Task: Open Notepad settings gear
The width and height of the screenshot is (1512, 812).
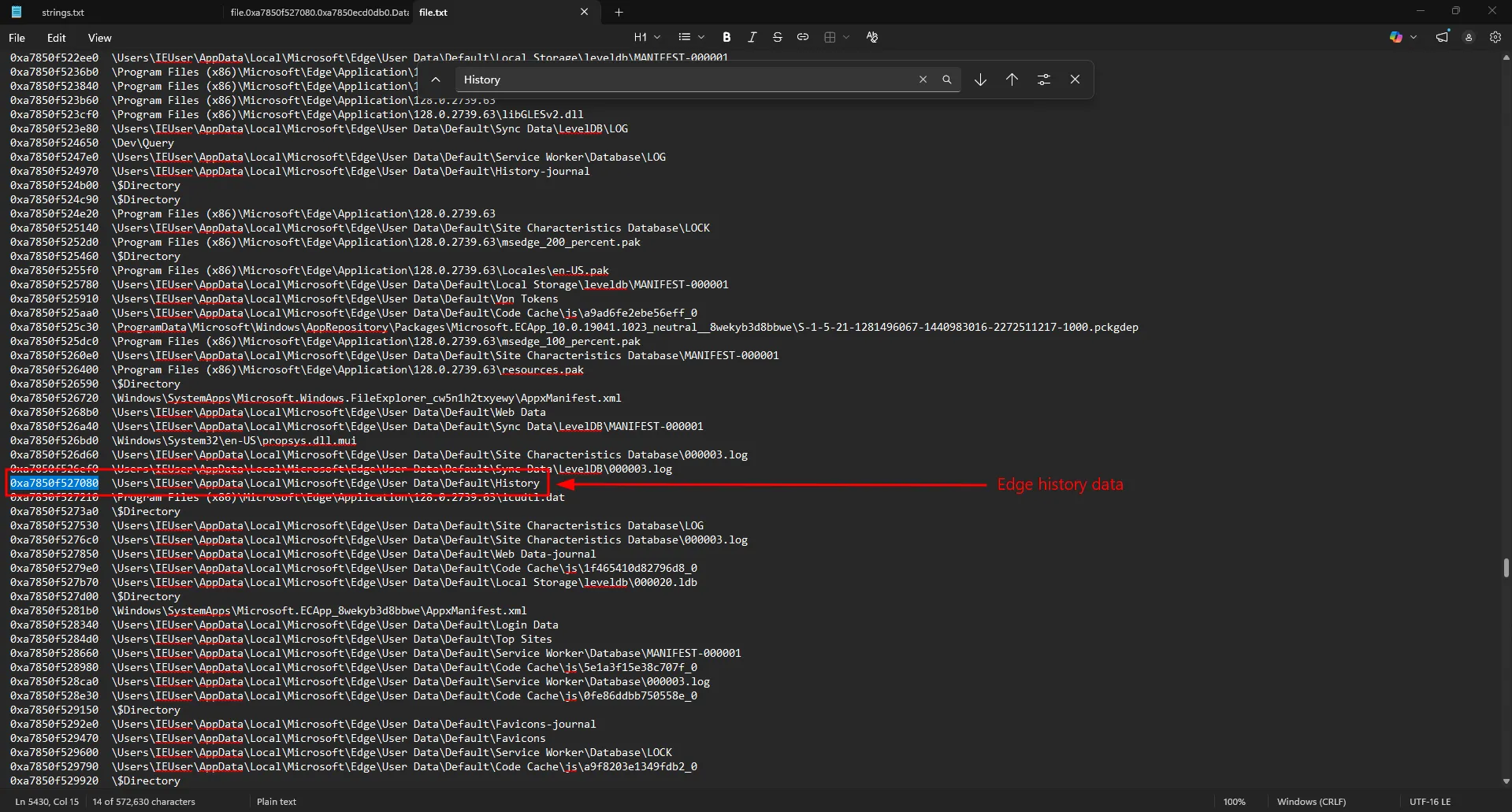Action: pyautogui.click(x=1495, y=37)
